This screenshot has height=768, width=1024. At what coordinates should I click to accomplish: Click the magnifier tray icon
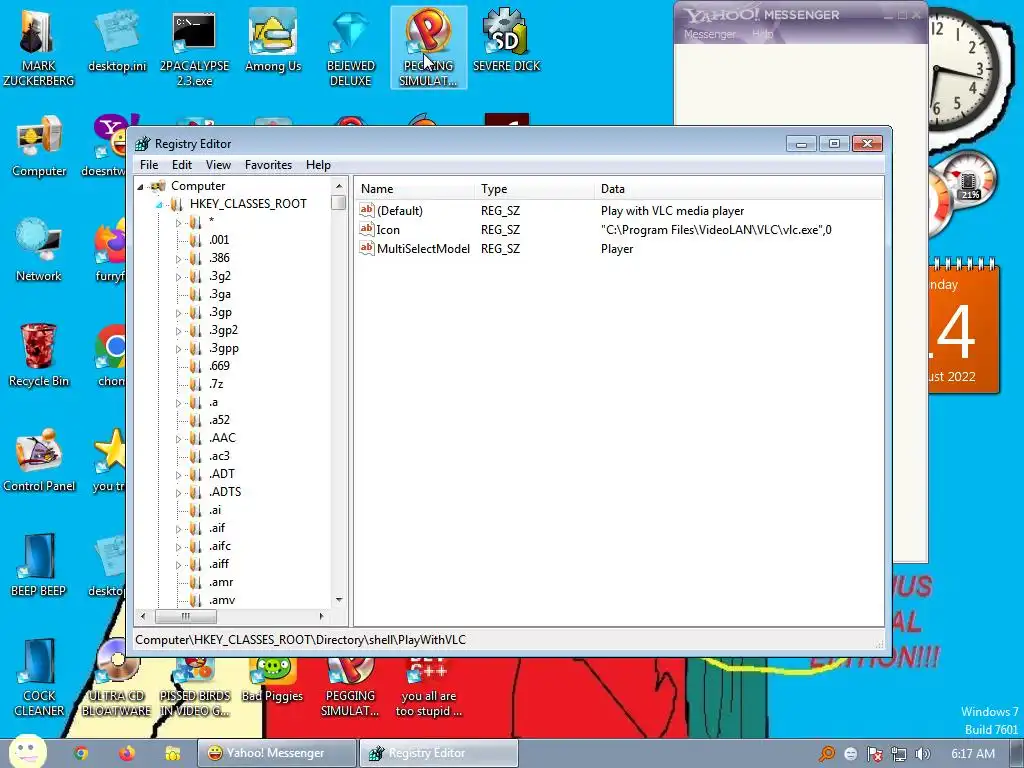coord(827,754)
